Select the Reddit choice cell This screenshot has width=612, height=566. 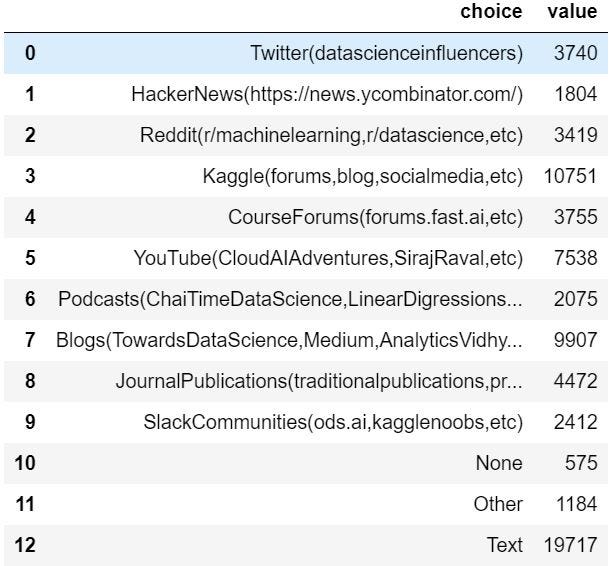click(x=331, y=135)
